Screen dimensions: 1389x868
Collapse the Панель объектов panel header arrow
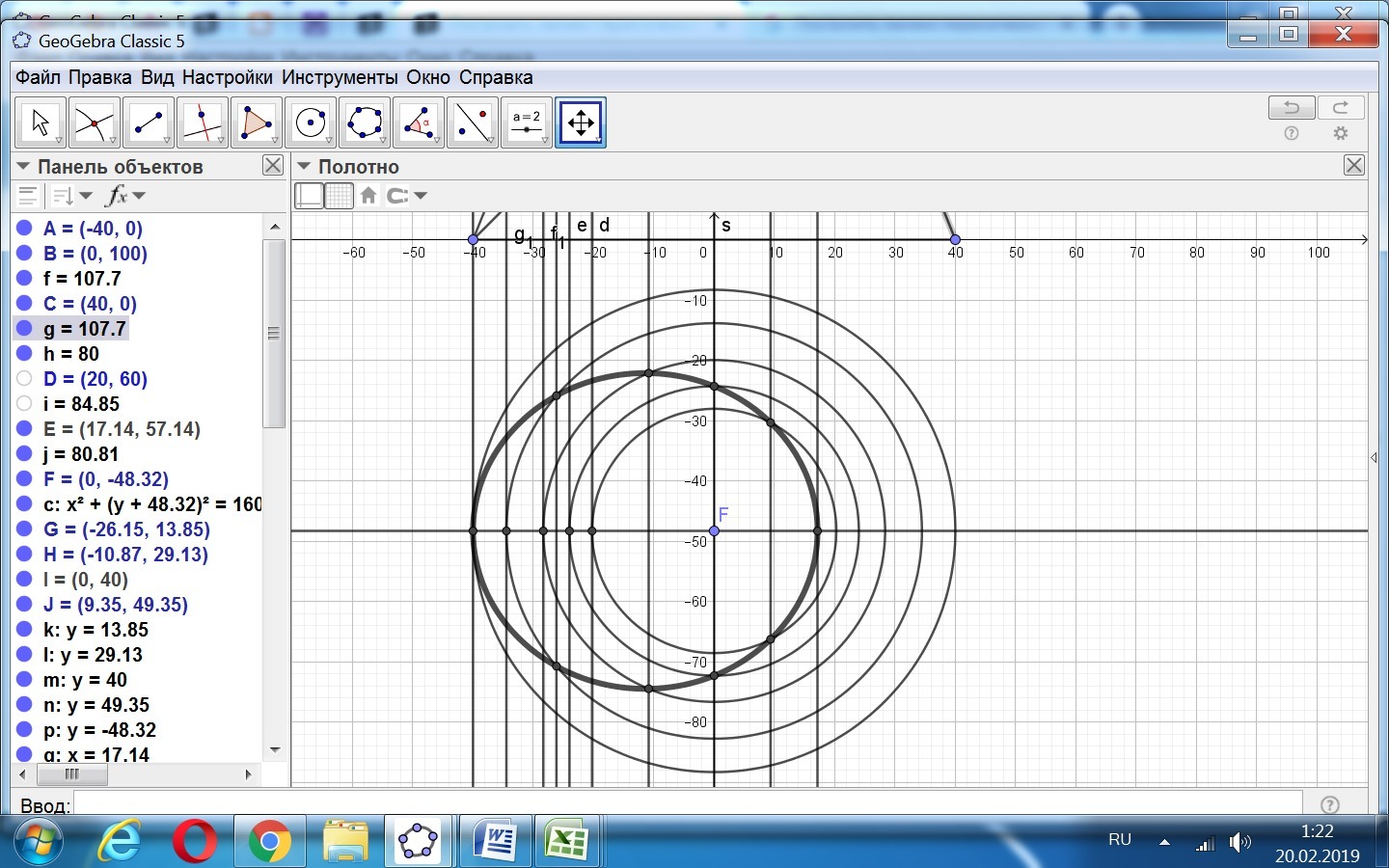click(x=23, y=167)
